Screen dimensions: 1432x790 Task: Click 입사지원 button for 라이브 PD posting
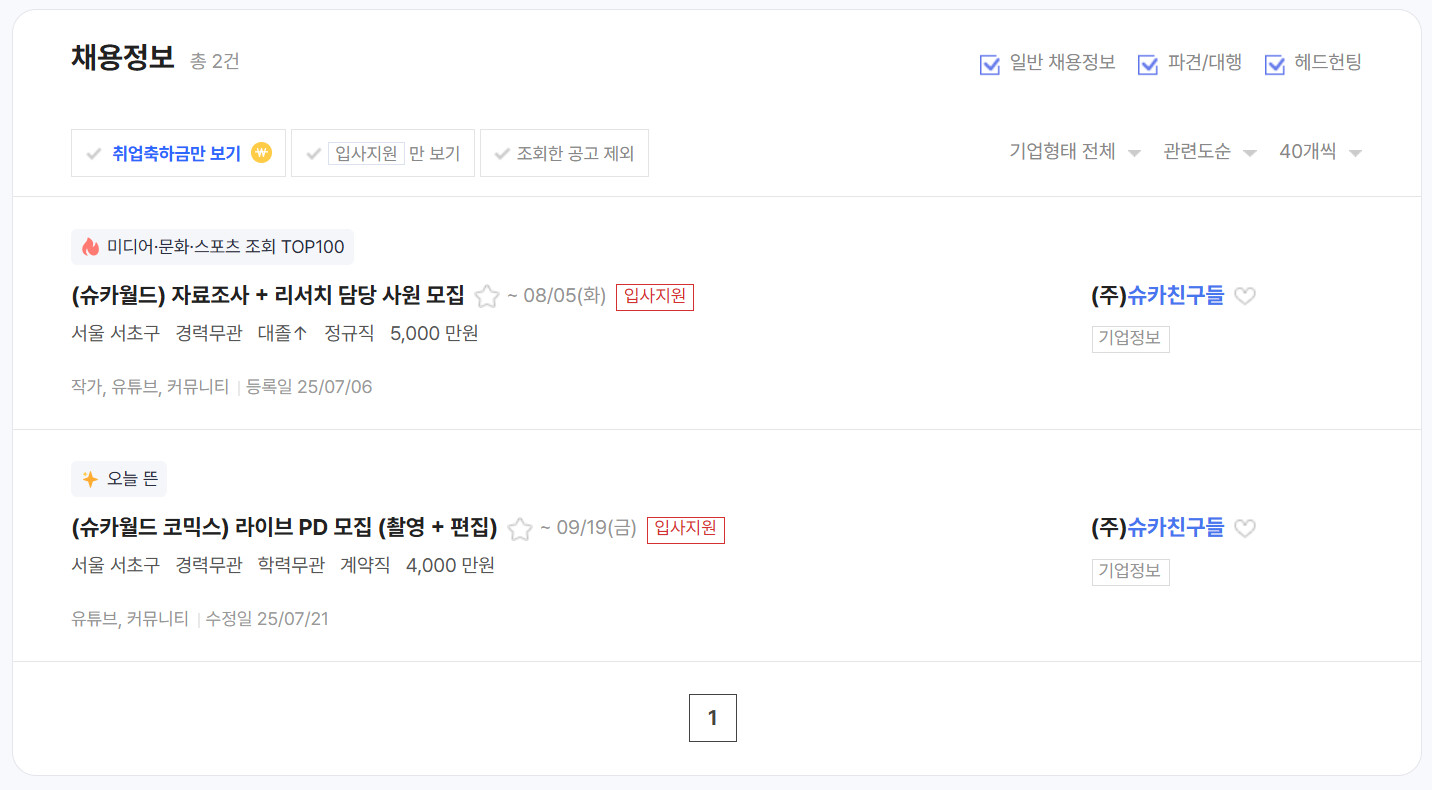686,529
